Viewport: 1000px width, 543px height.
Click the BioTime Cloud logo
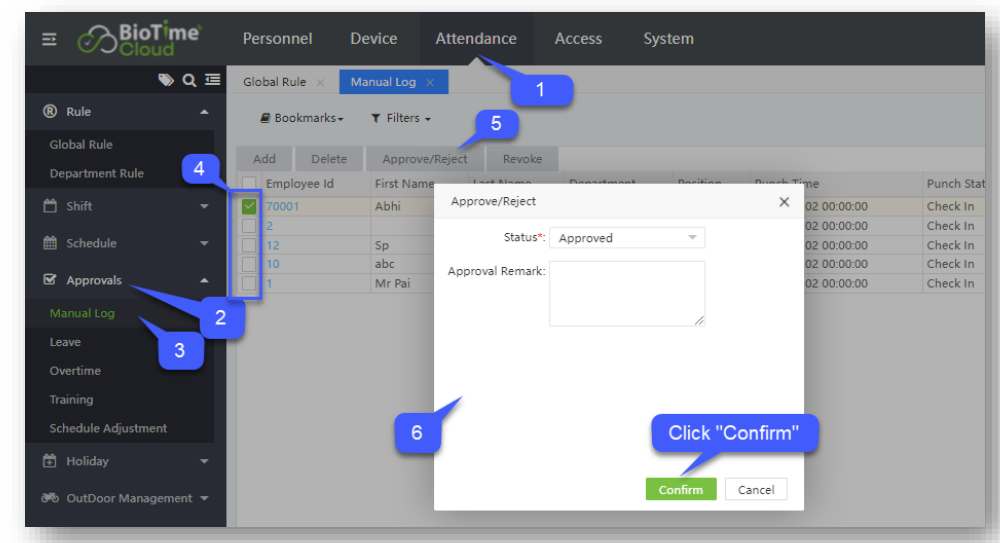point(138,40)
